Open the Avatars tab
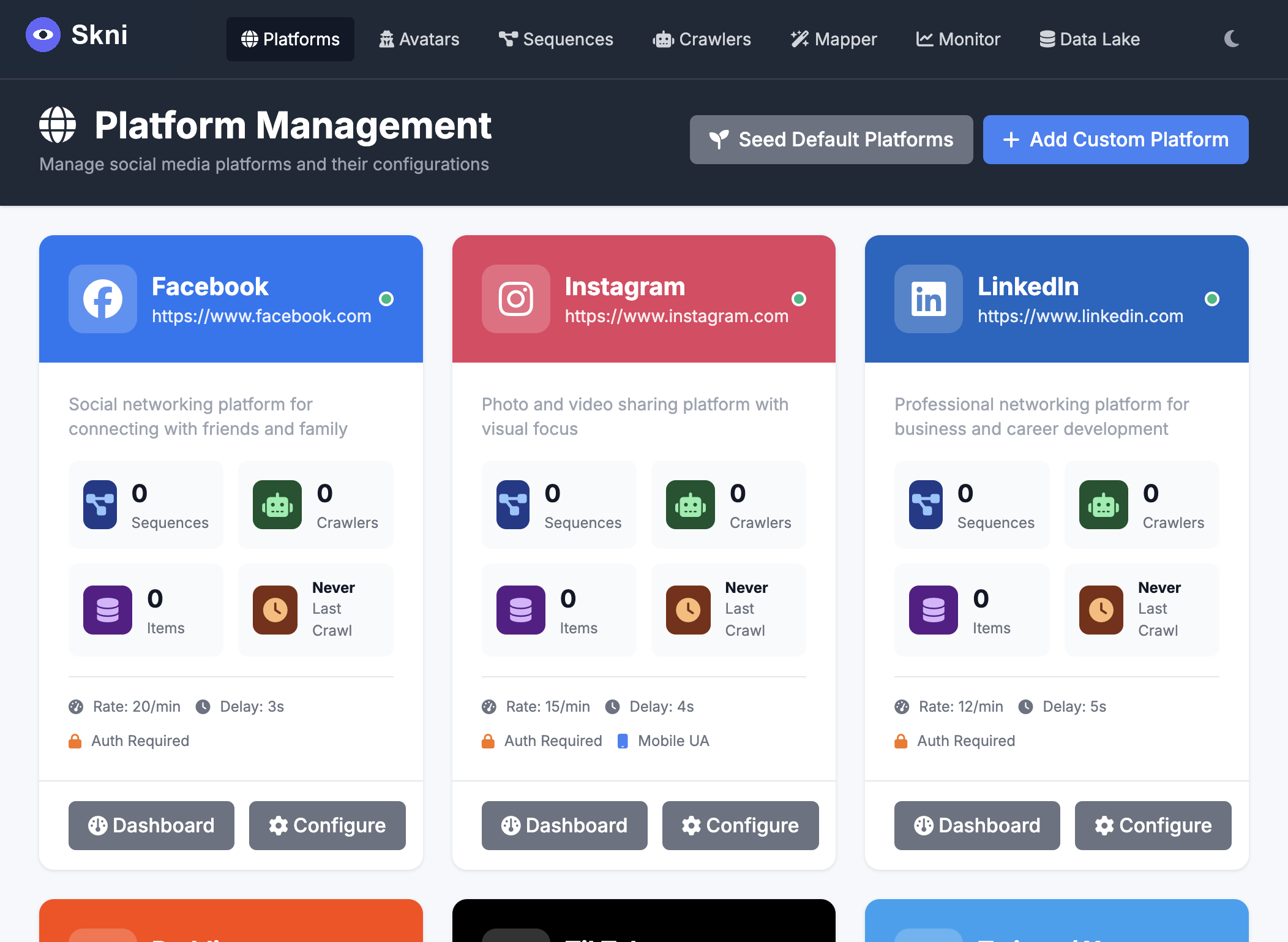Viewport: 1288px width, 942px height. click(419, 39)
